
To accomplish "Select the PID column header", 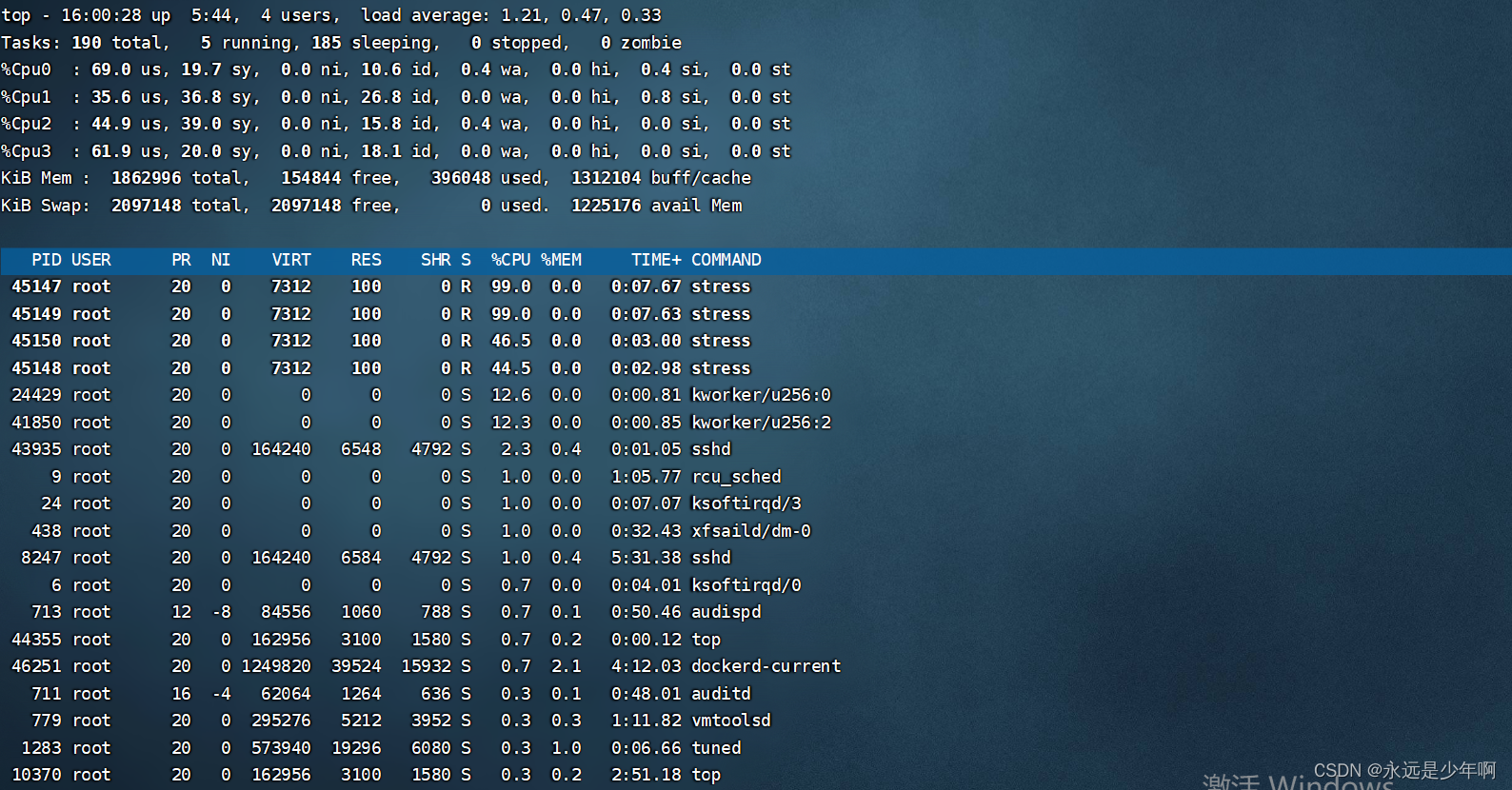I will pyautogui.click(x=47, y=260).
